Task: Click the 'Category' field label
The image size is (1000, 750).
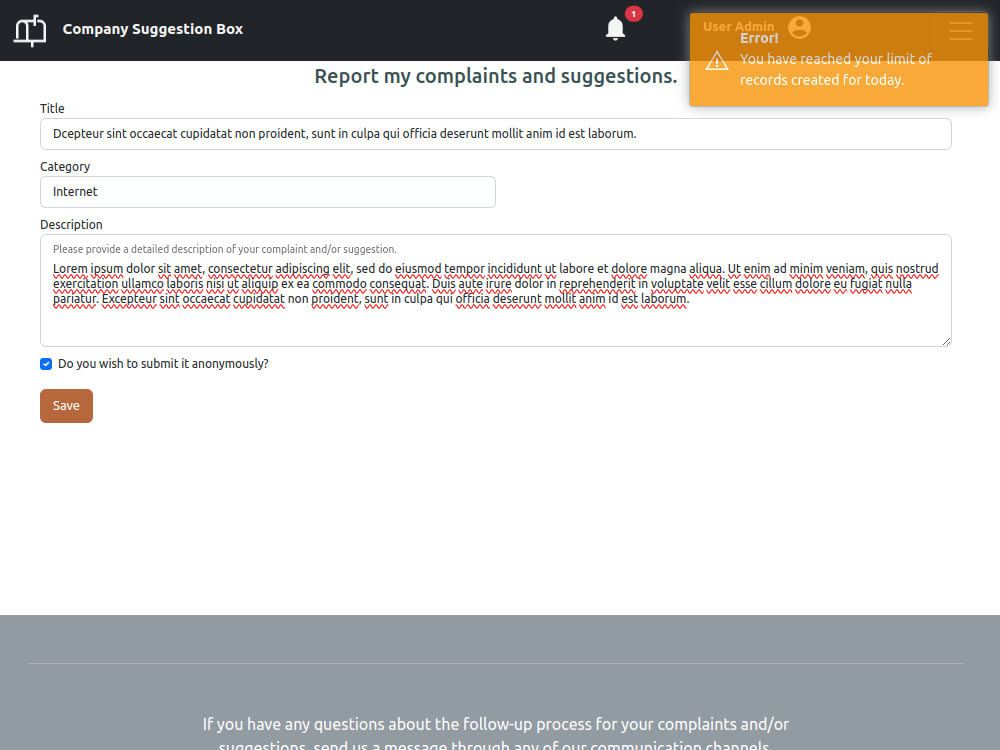Action: [65, 166]
